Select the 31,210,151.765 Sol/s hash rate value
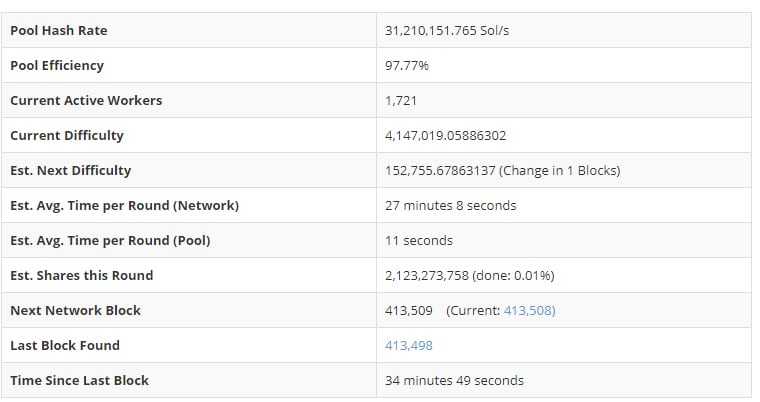This screenshot has height=402, width=760. coord(448,30)
